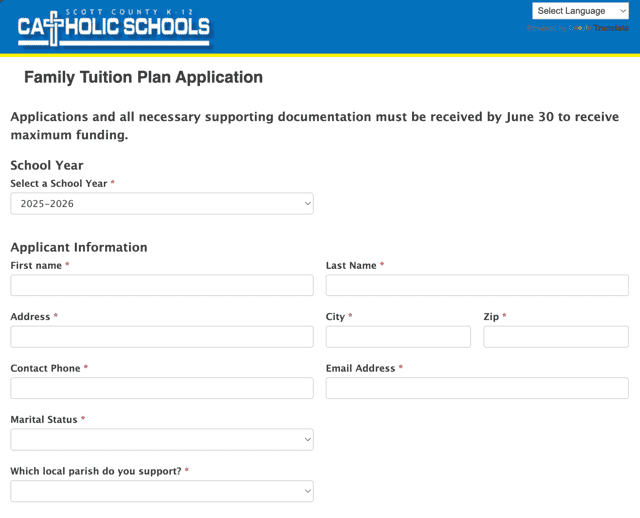Click the chevron on Select Language box
The image size is (640, 518).
click(x=623, y=11)
